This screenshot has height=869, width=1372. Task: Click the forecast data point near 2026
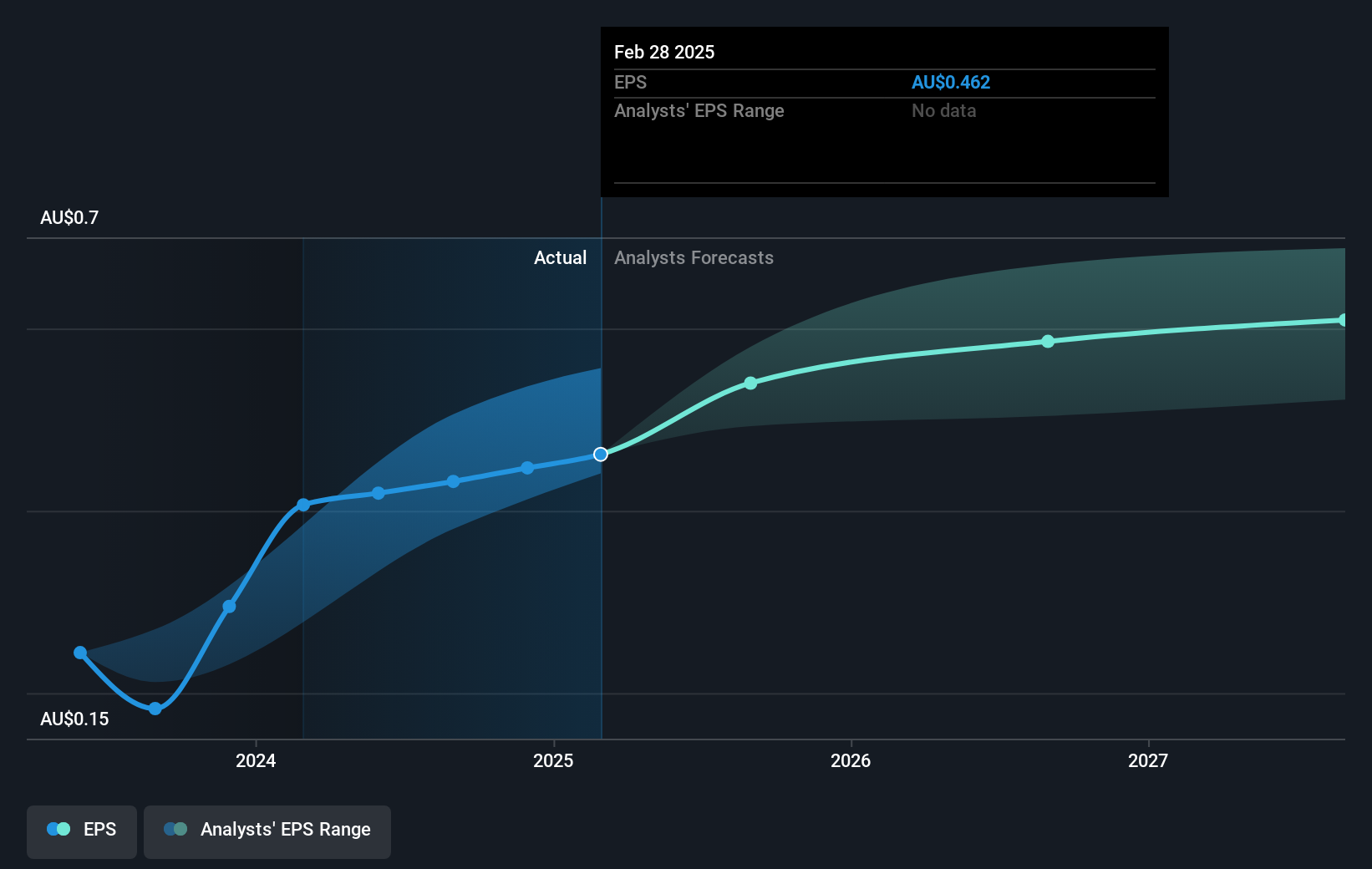tap(750, 384)
